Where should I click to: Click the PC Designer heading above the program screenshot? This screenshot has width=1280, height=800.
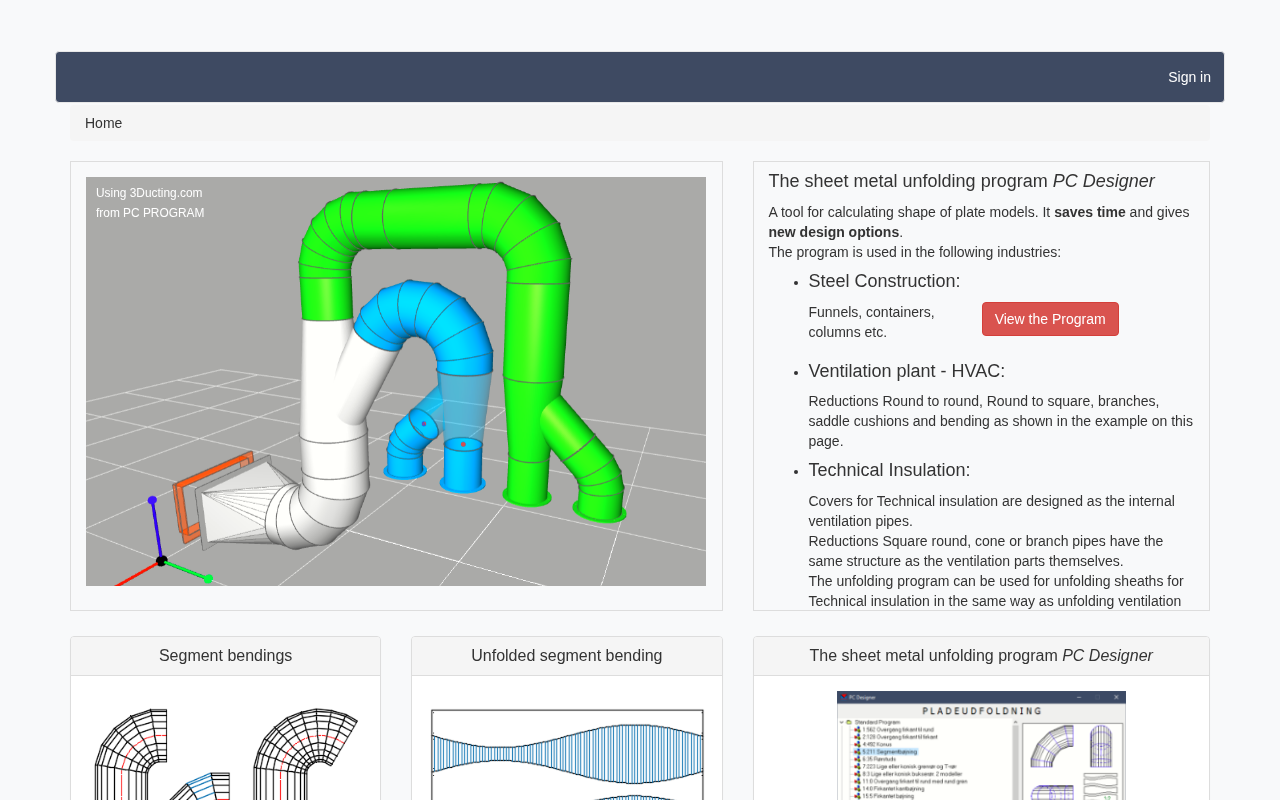click(x=981, y=656)
